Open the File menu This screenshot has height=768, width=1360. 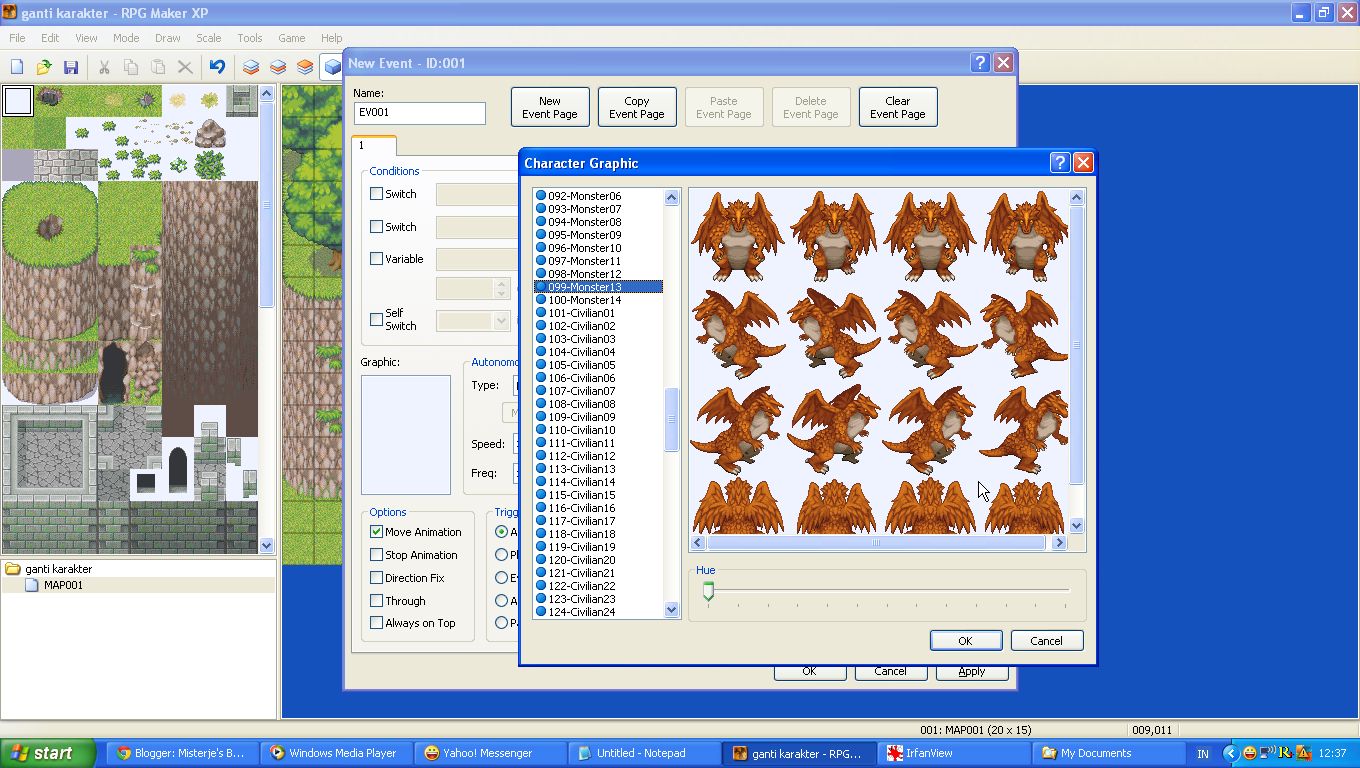click(17, 38)
